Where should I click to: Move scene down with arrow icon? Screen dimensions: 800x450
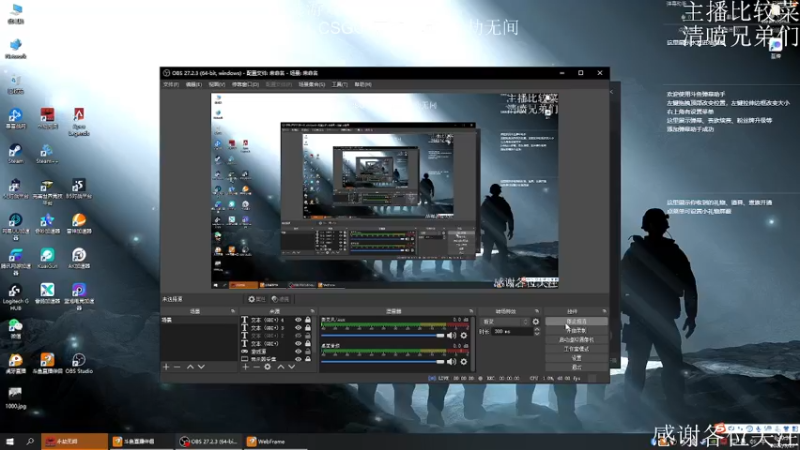(x=201, y=367)
